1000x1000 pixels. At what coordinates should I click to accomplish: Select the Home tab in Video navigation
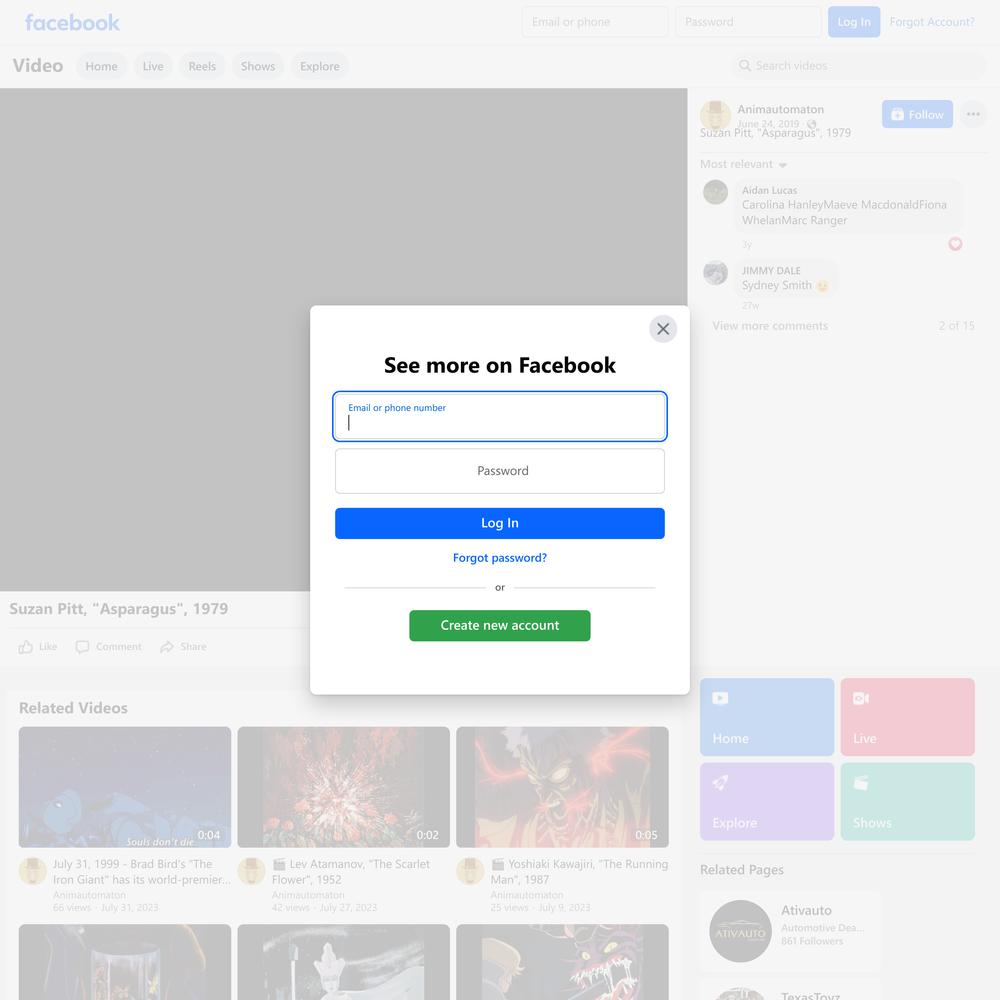[x=101, y=66]
